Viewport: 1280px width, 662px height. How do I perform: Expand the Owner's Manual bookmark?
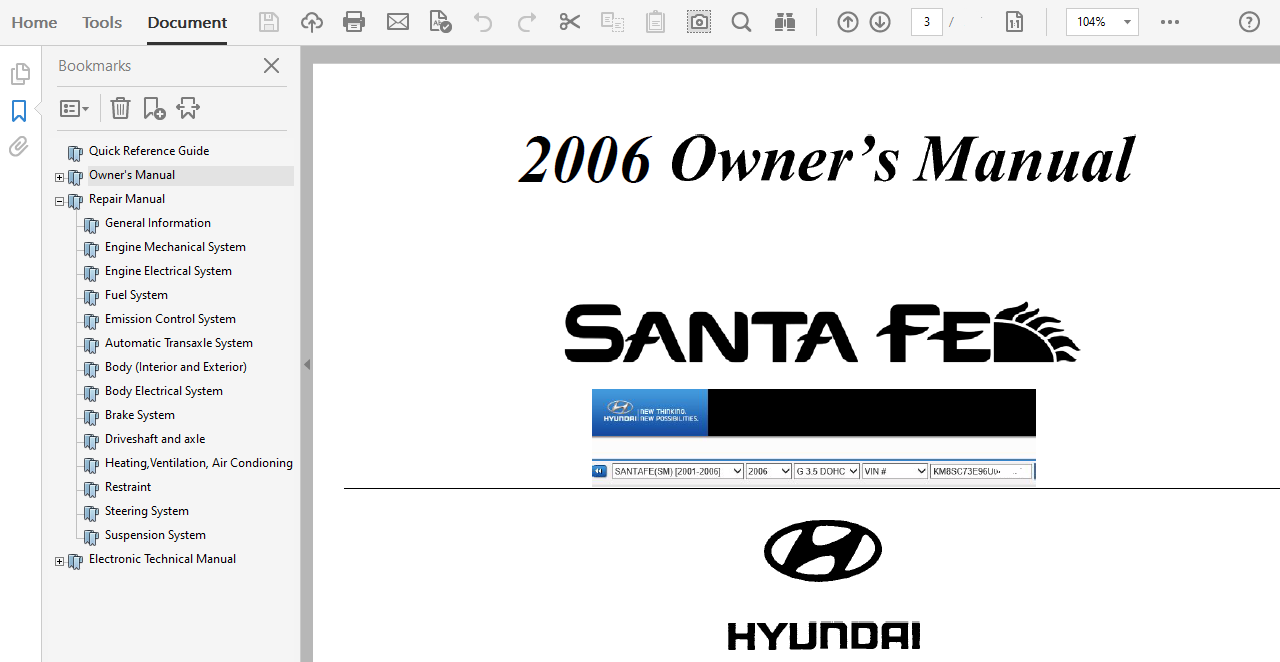59,178
